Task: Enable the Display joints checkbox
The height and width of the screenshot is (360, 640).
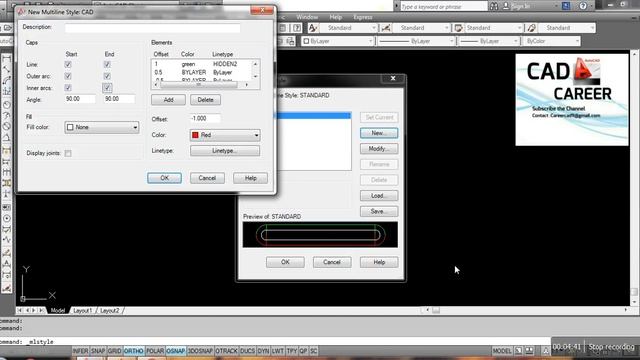Action: [68, 153]
